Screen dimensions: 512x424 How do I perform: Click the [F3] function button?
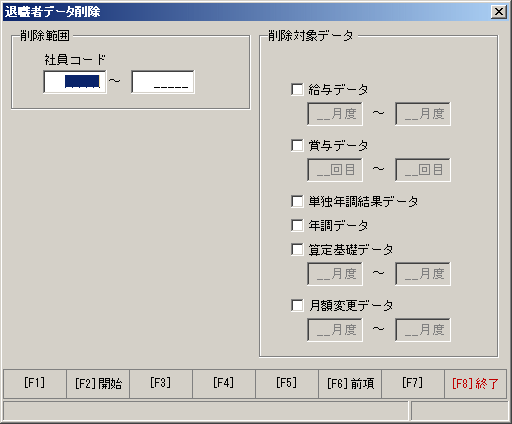[x=161, y=384]
